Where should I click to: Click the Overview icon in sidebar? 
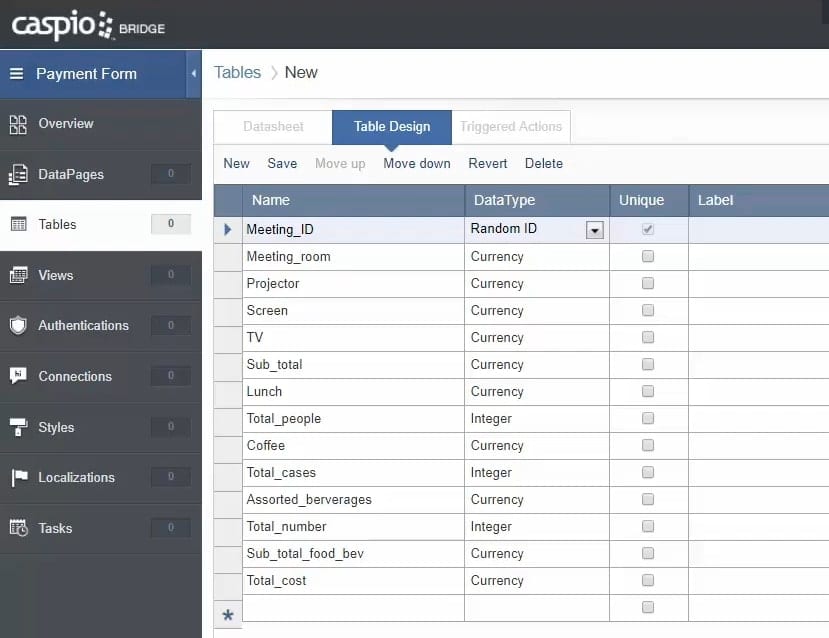click(18, 124)
